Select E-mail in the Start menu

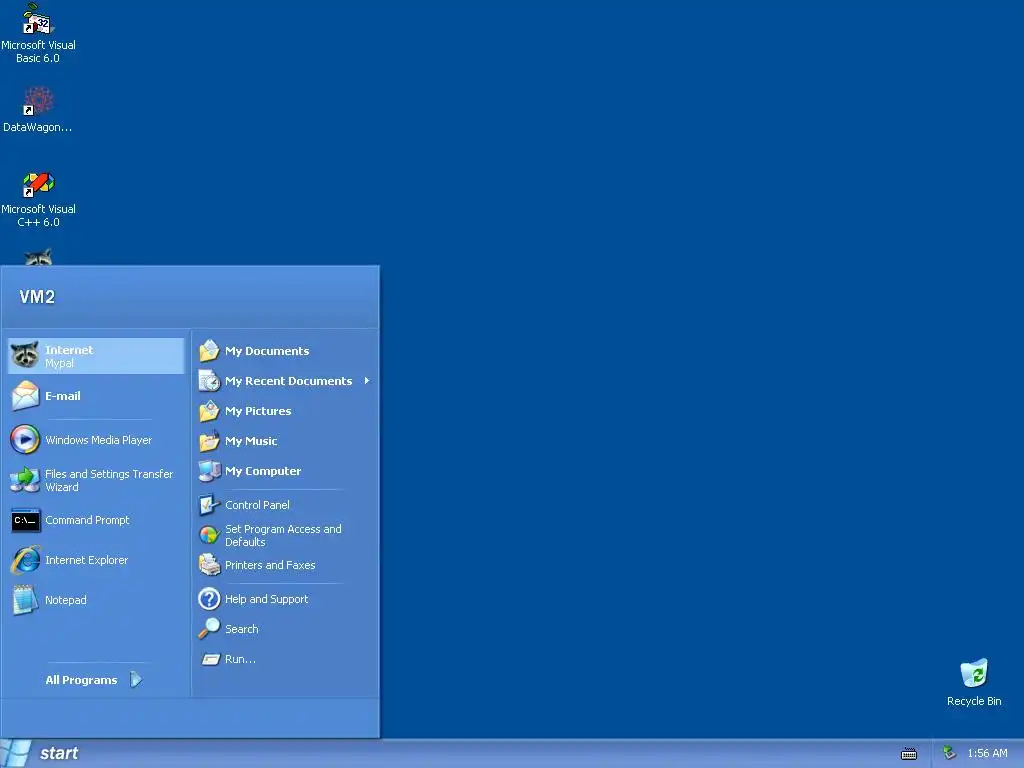coord(63,396)
